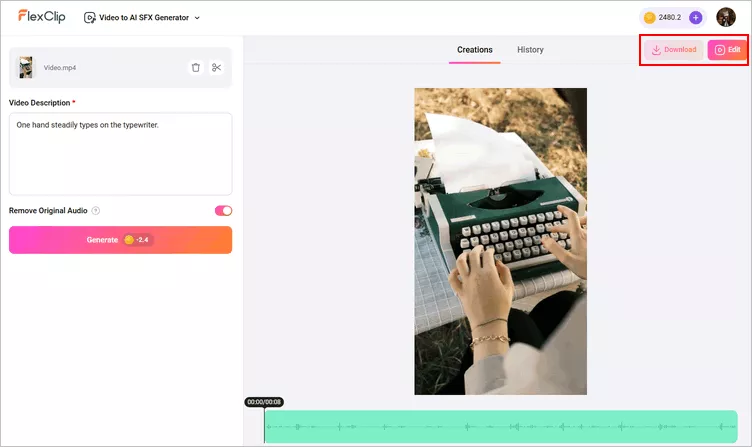752x447 pixels.
Task: Click the 00:00/00:08 playhead marker
Action: pos(264,402)
